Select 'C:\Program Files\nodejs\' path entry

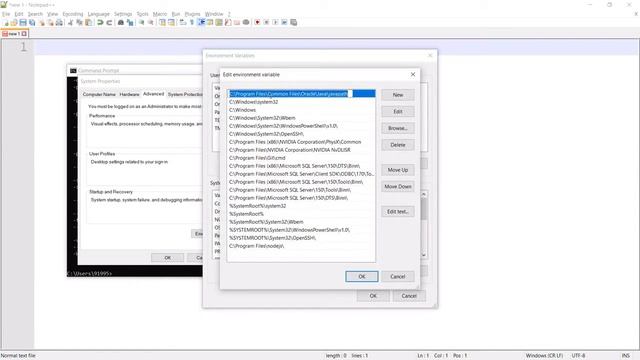point(301,246)
